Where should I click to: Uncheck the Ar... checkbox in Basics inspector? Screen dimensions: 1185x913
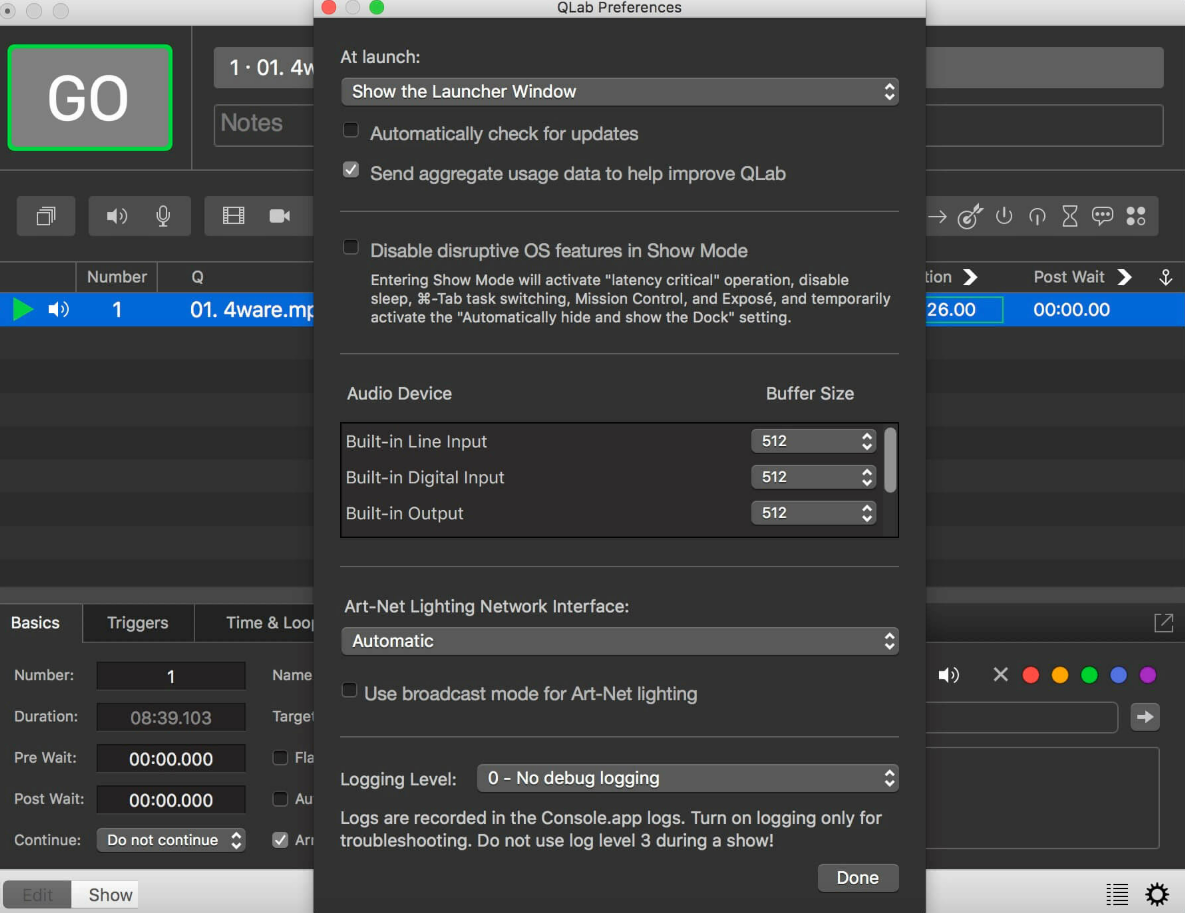tap(280, 840)
